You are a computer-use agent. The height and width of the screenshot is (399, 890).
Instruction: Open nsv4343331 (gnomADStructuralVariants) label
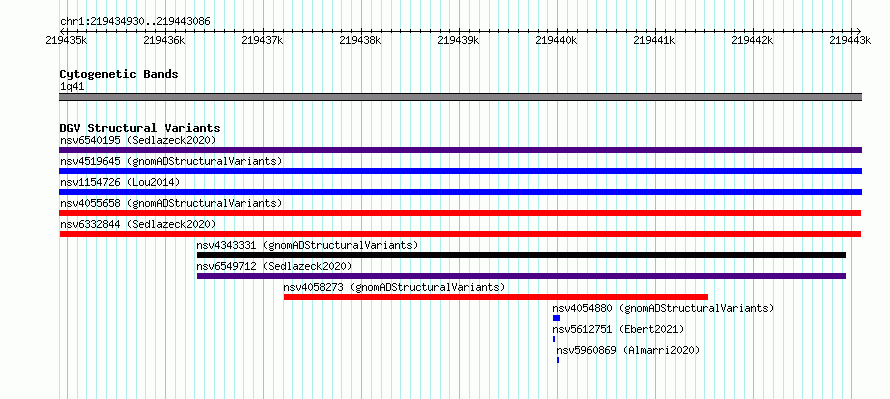point(307,245)
